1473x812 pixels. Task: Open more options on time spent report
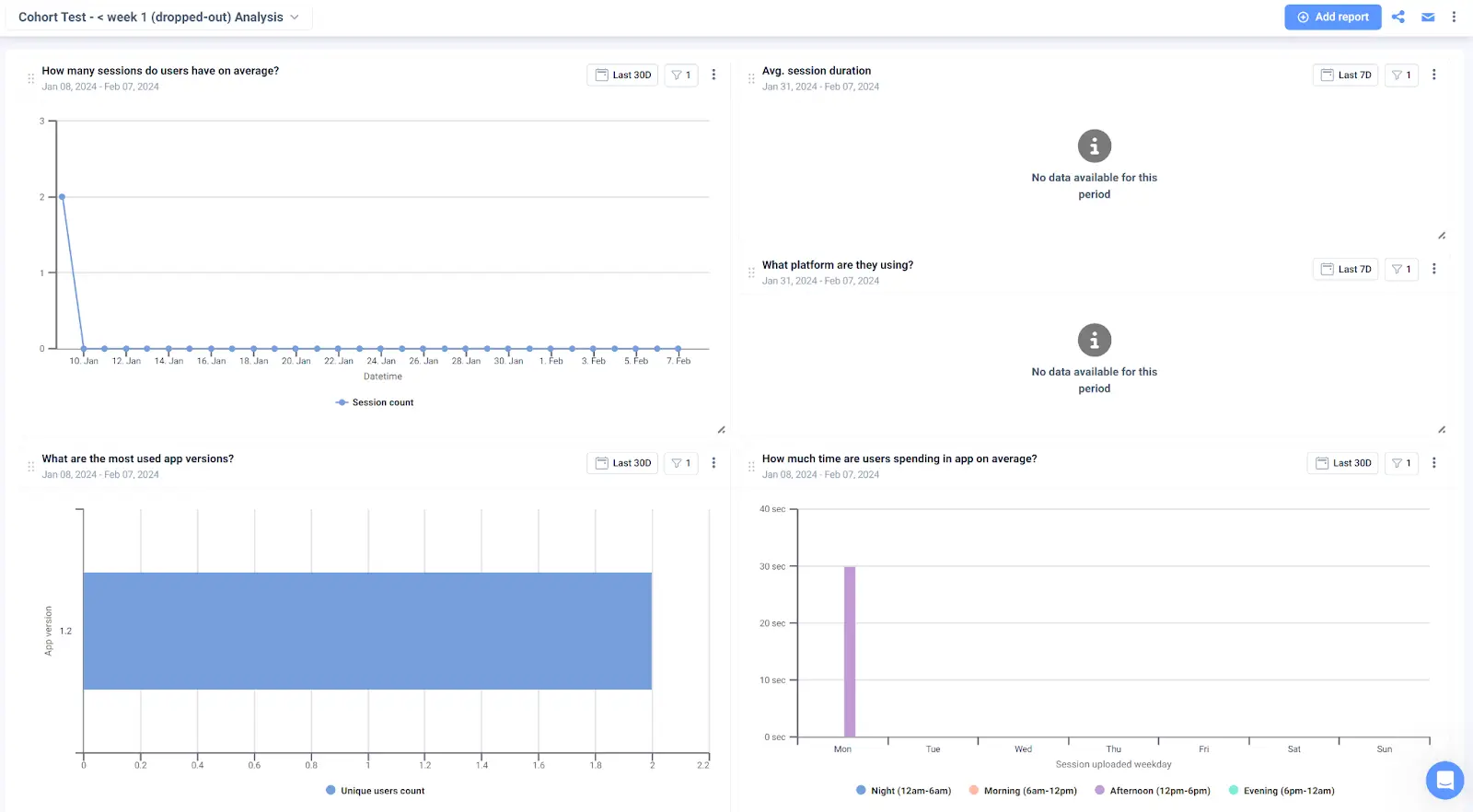pos(1433,463)
